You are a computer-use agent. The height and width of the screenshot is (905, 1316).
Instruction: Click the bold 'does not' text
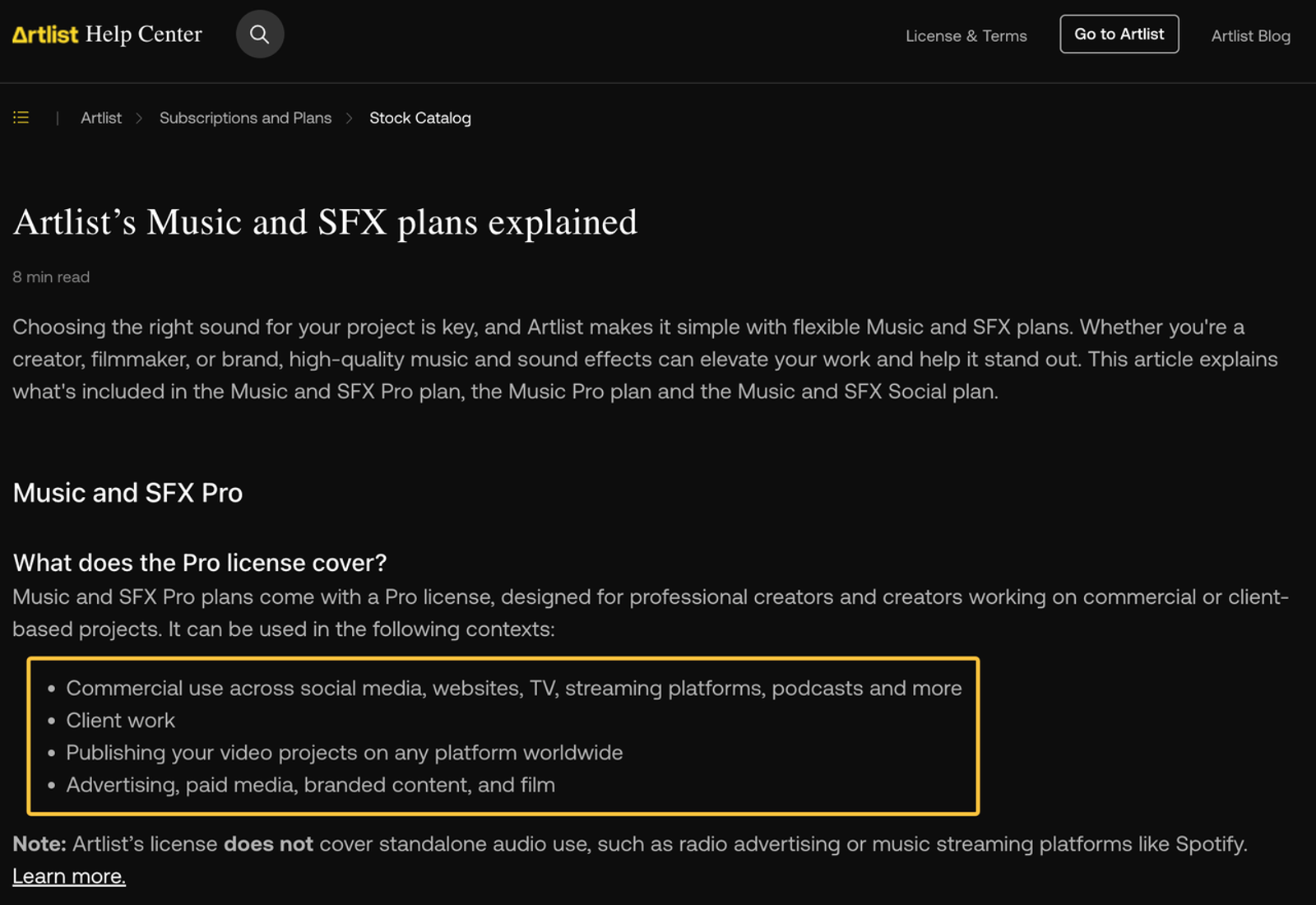click(268, 844)
